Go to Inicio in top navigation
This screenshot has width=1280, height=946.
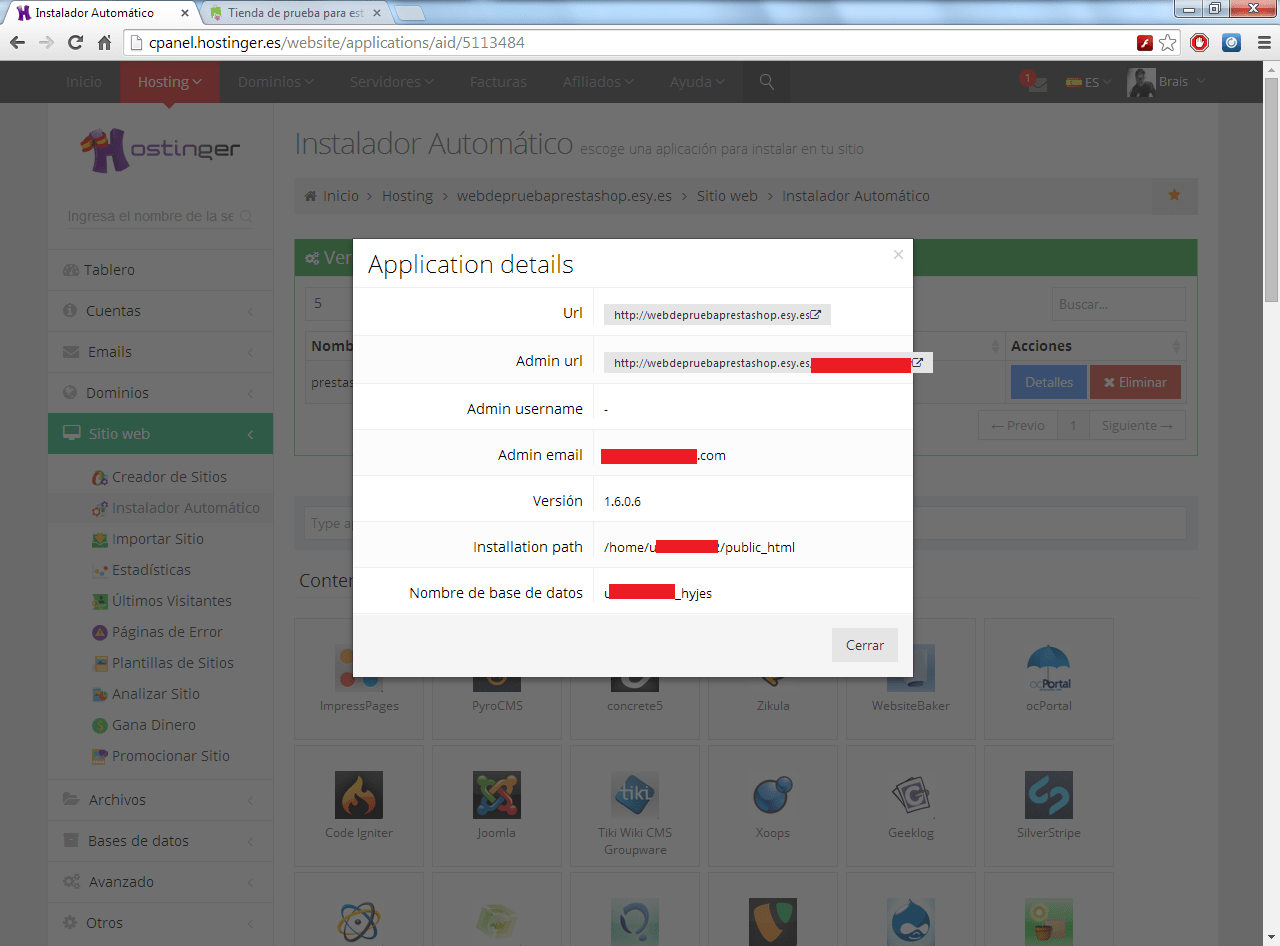[84, 82]
